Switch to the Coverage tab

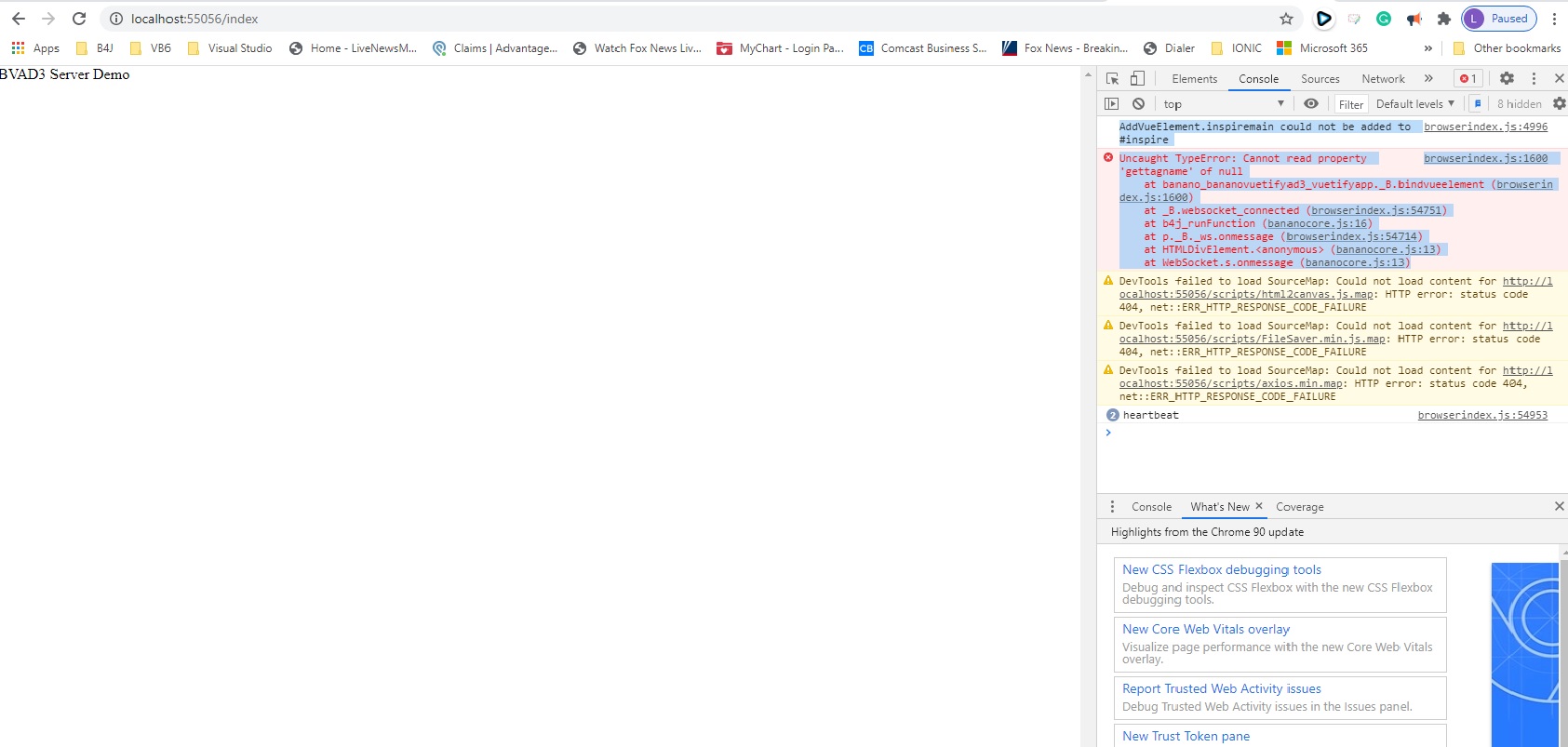[1299, 507]
